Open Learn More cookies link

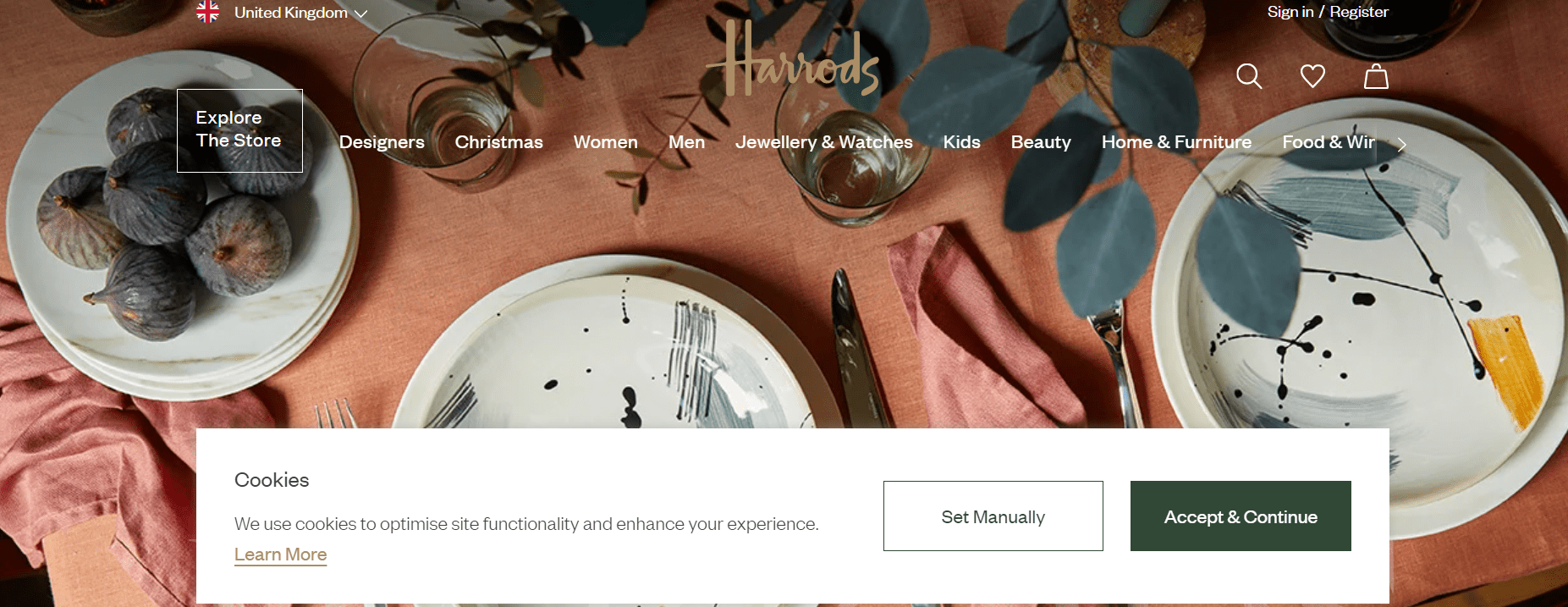click(x=280, y=555)
